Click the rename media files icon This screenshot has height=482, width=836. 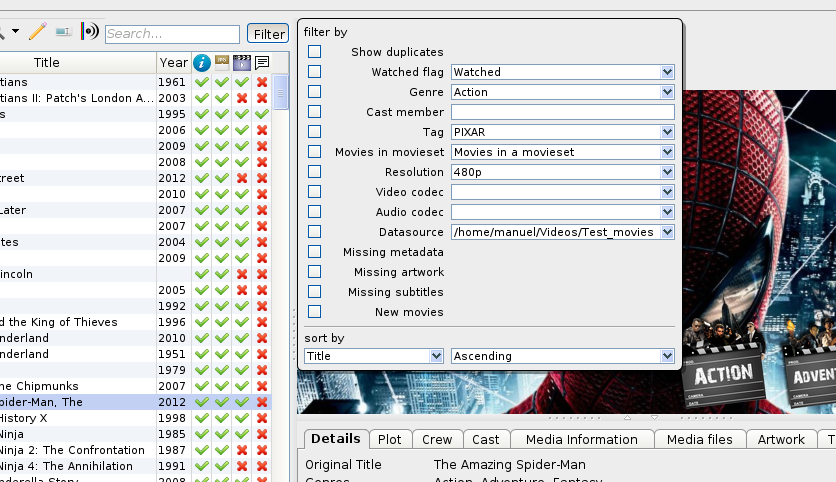pyautogui.click(x=63, y=32)
